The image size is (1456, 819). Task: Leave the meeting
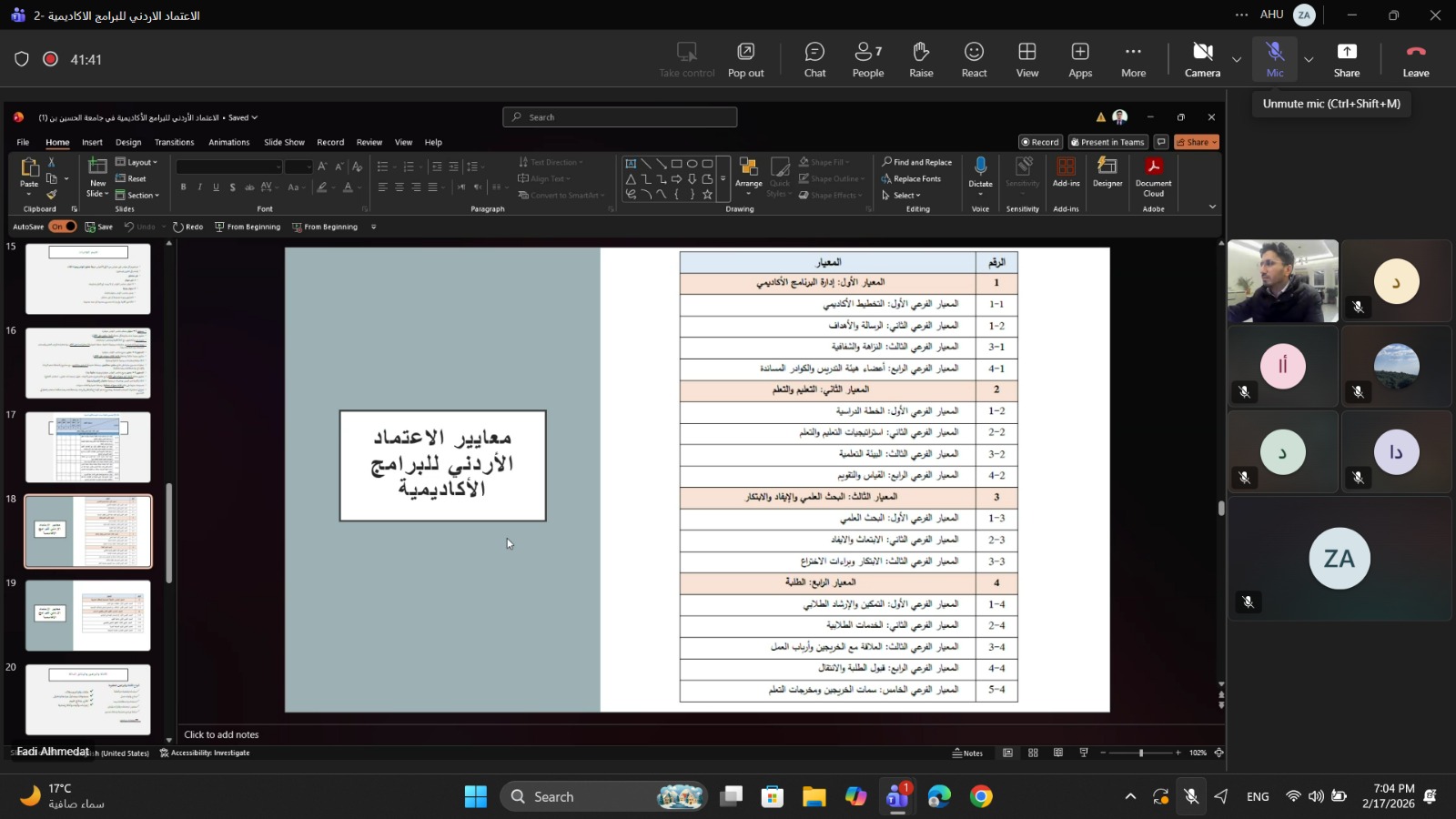1415,60
